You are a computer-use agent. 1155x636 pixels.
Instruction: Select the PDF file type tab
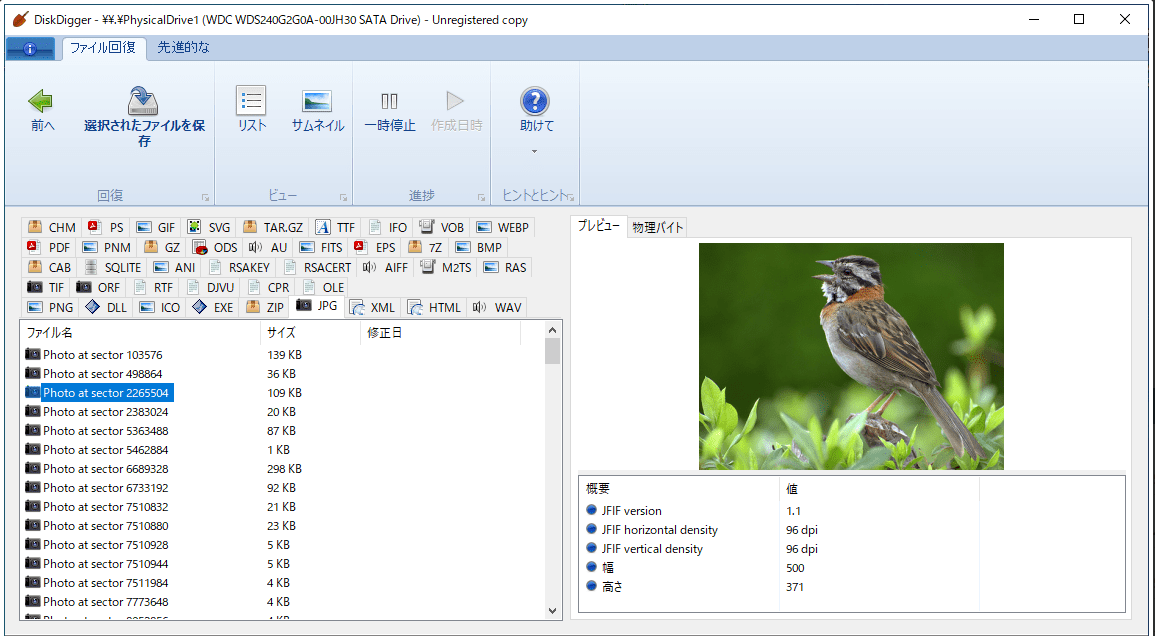tap(49, 247)
